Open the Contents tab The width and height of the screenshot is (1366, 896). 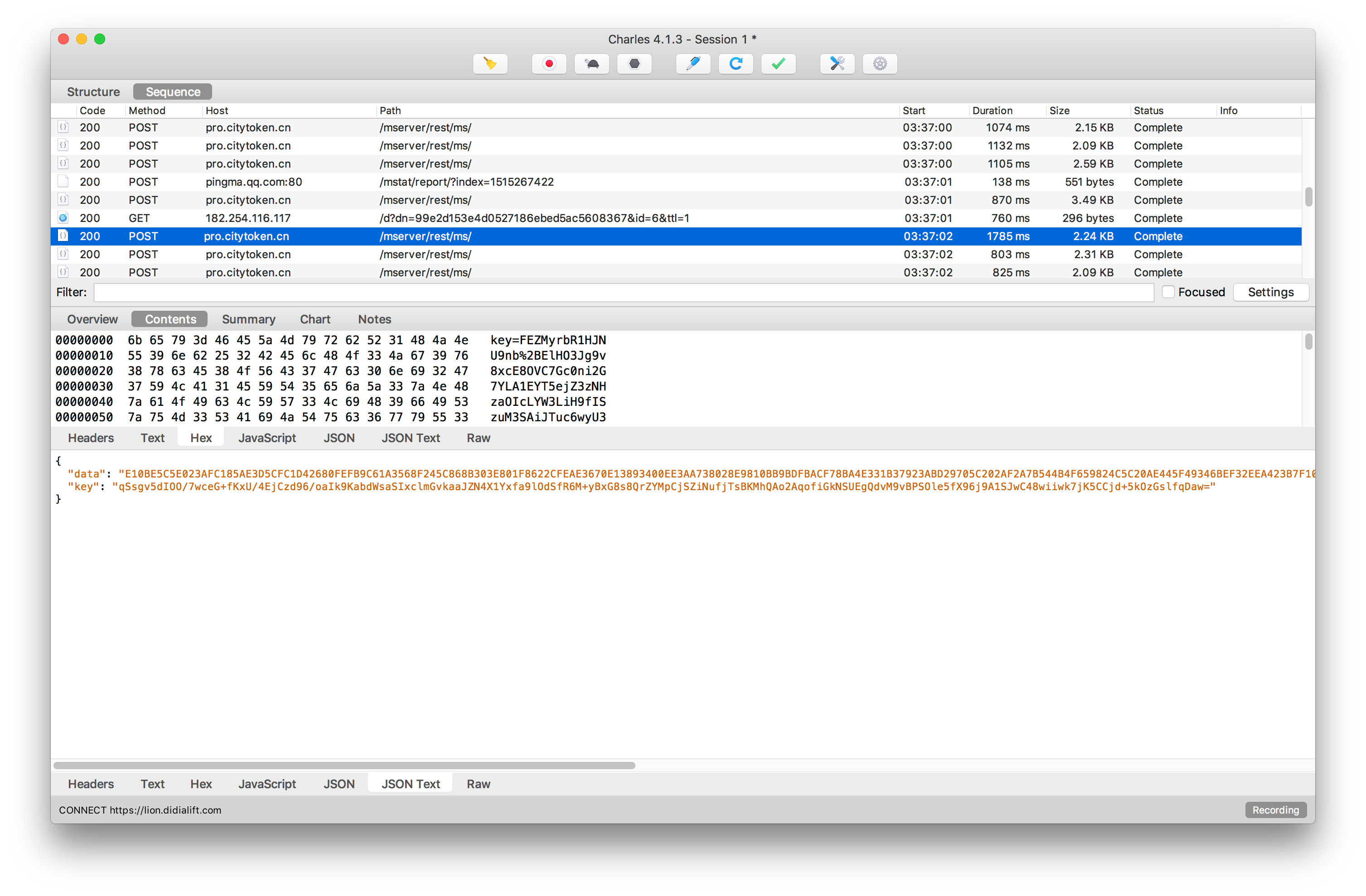(x=170, y=319)
